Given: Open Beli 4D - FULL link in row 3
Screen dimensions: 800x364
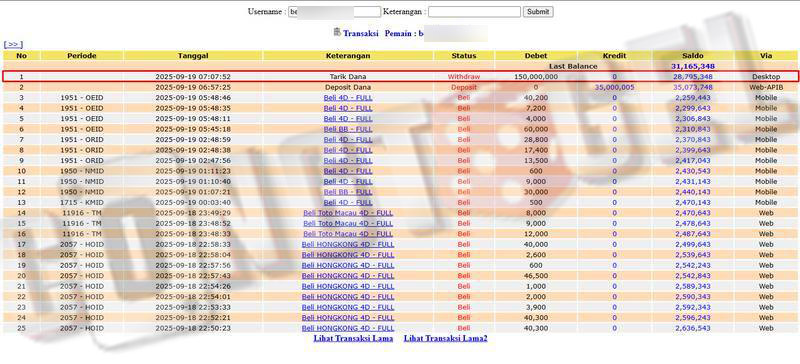Looking at the screenshot, I should click(348, 98).
